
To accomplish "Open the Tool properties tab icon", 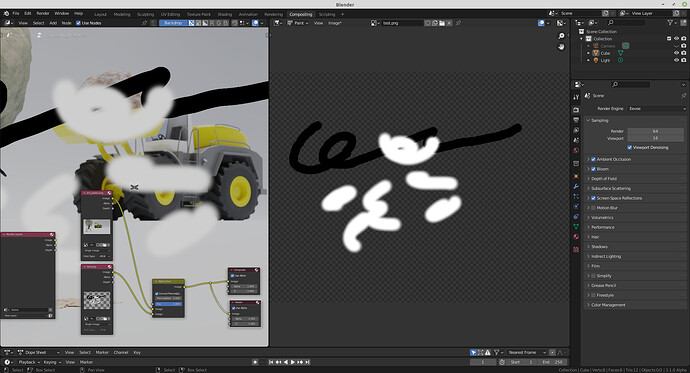I will tap(576, 97).
